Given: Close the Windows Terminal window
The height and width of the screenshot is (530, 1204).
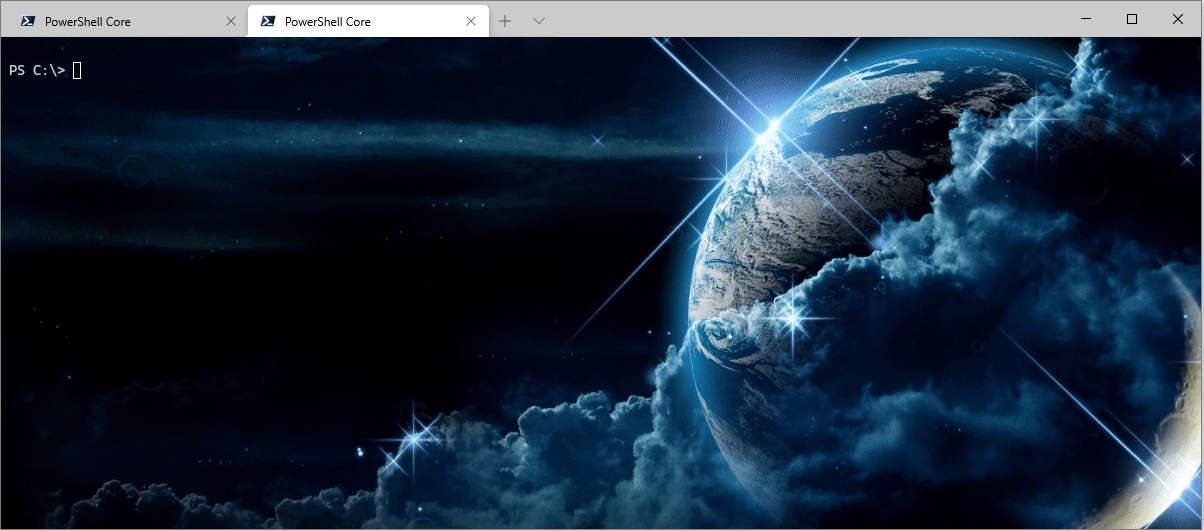Looking at the screenshot, I should click(x=1180, y=19).
